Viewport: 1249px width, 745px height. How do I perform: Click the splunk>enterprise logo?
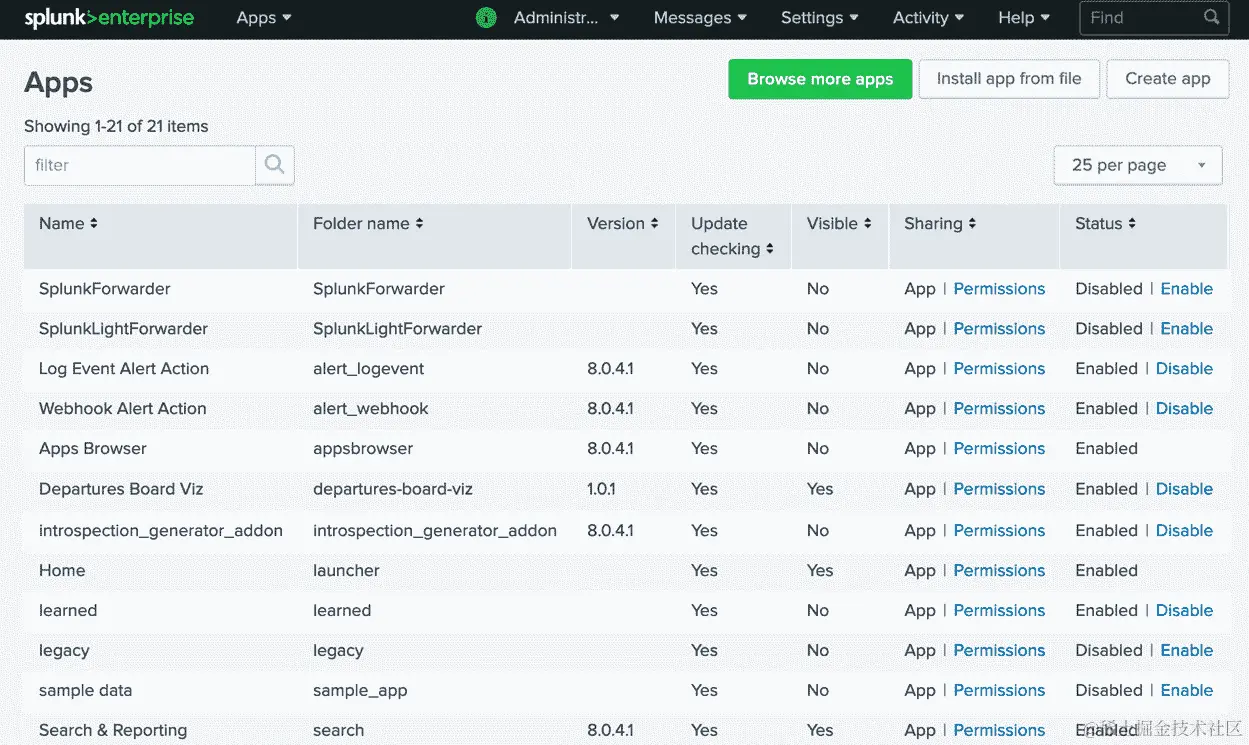109,17
